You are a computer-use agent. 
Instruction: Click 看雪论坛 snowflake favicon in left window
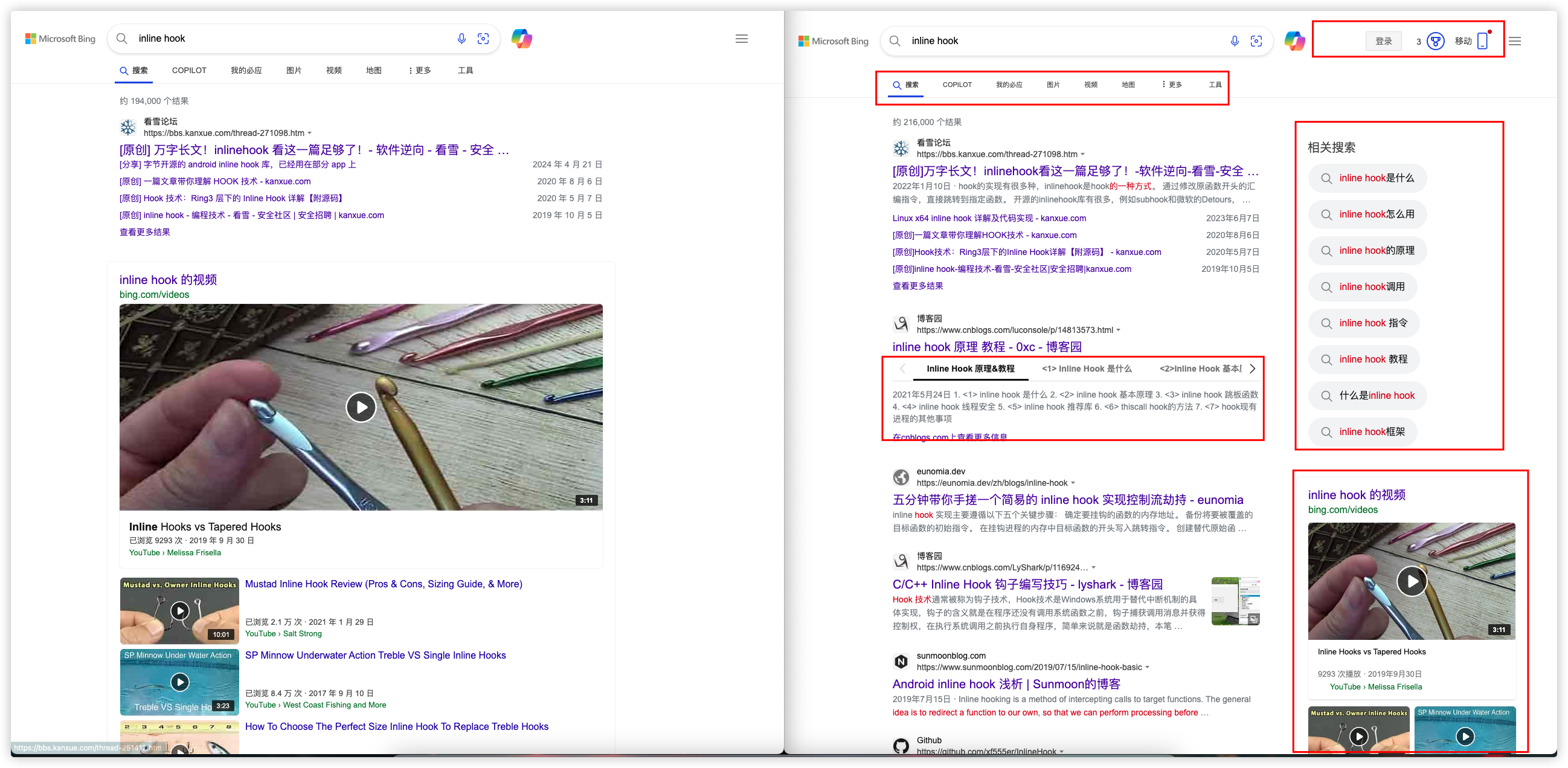128,127
